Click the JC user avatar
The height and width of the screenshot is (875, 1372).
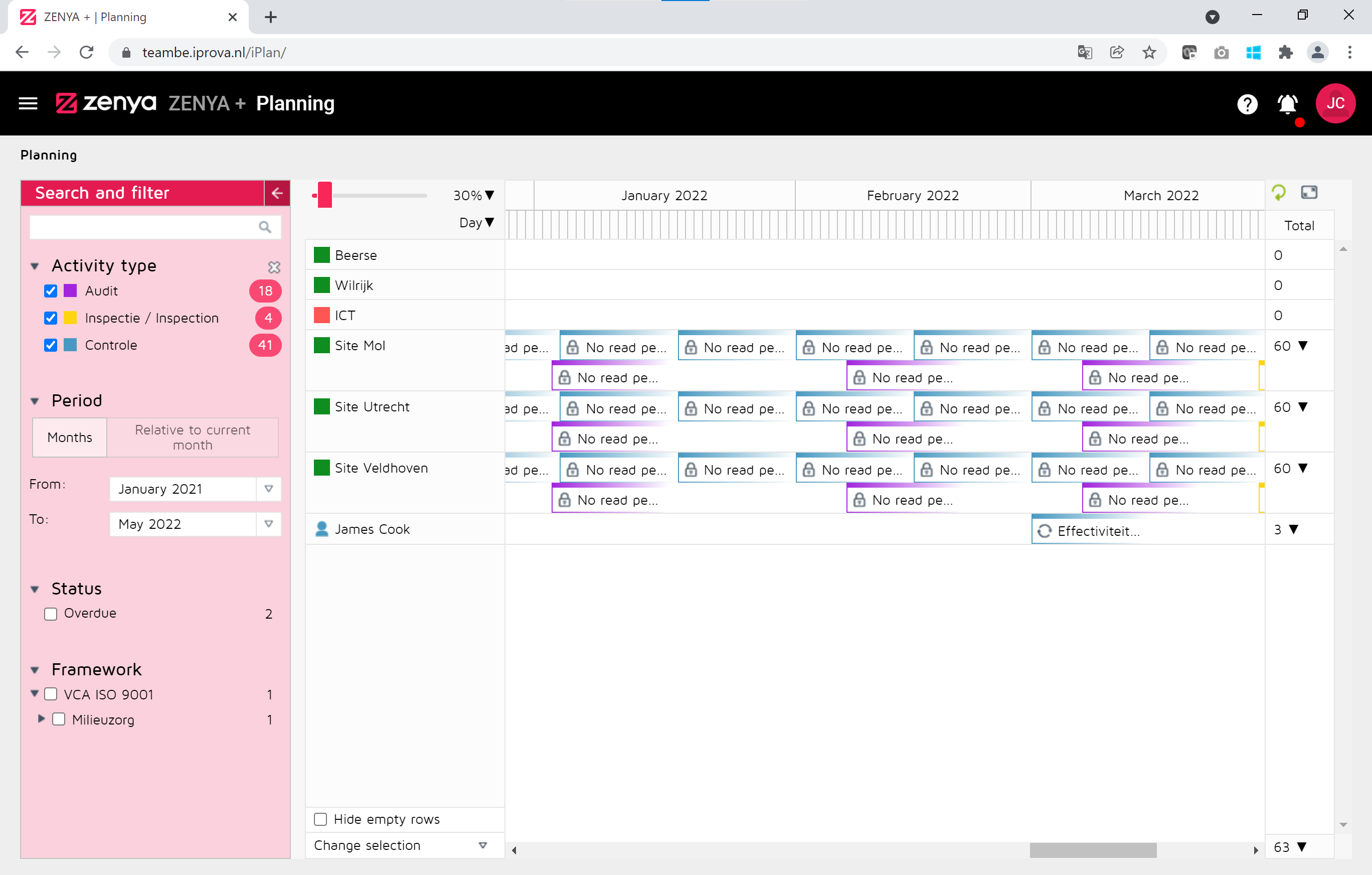1336,103
